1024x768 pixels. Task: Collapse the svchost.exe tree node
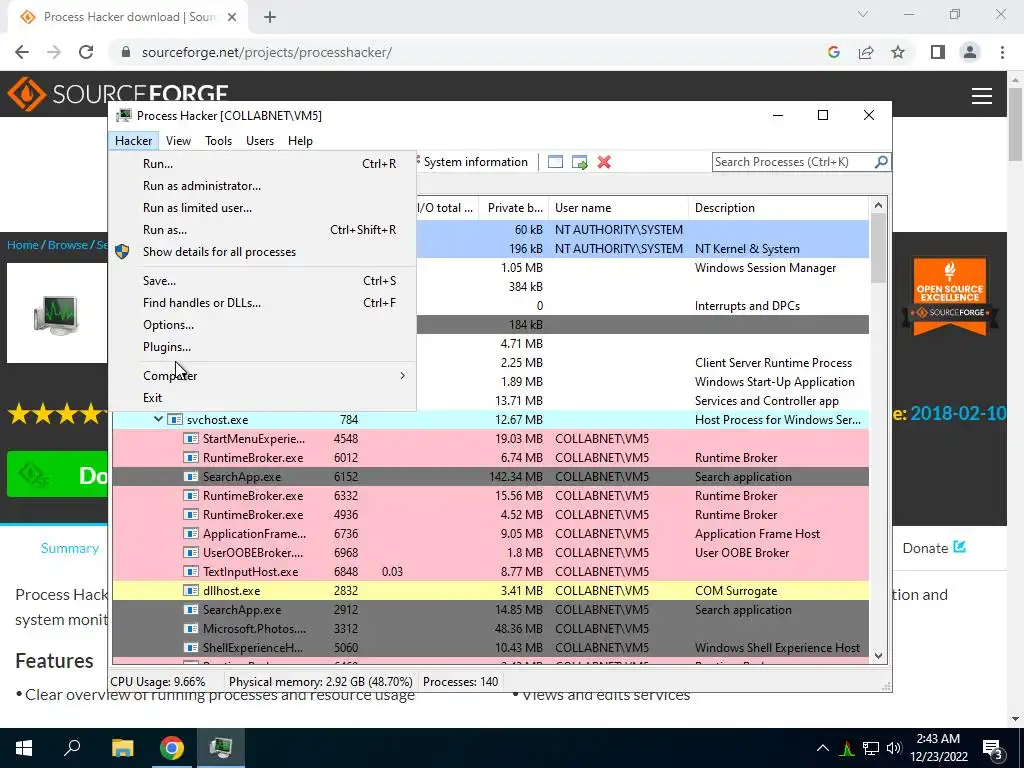pos(158,419)
